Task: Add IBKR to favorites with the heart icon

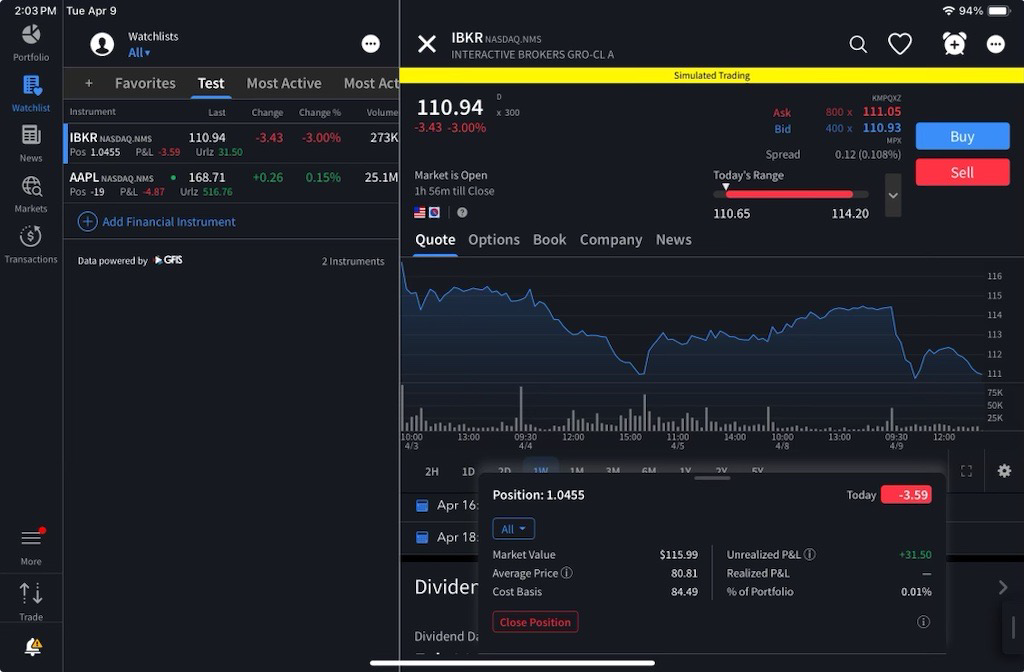Action: coord(900,44)
